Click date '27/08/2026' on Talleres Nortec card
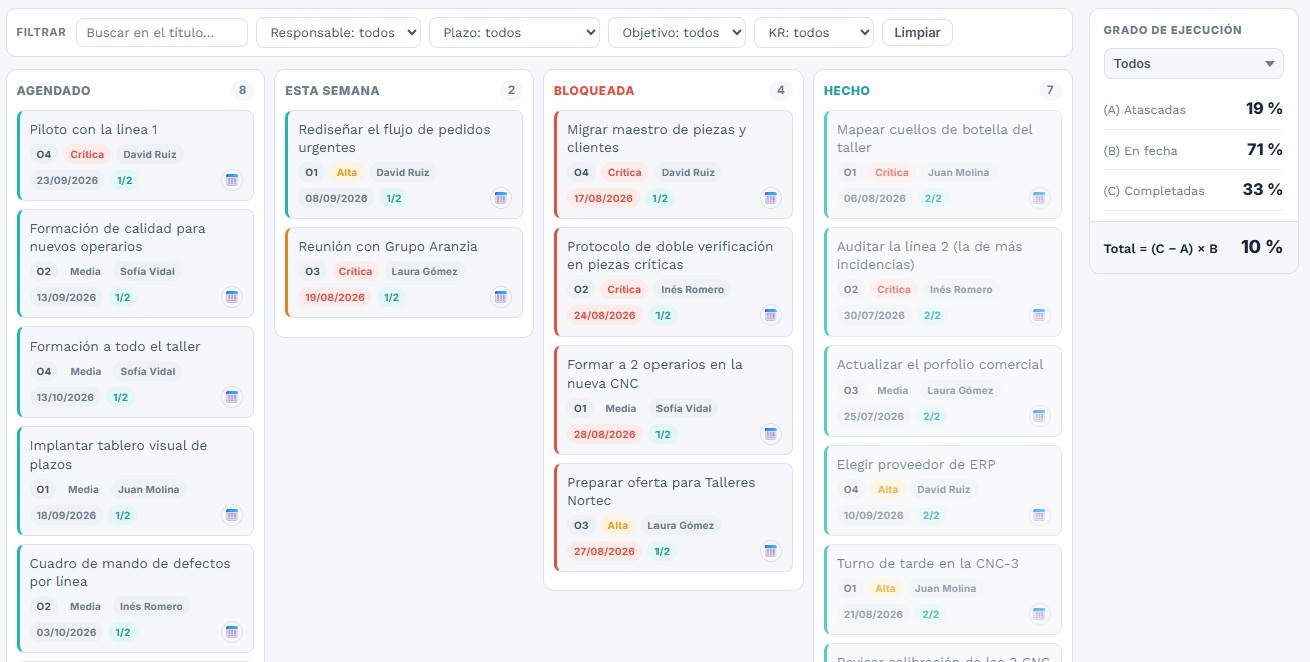The width and height of the screenshot is (1310, 662). (604, 551)
